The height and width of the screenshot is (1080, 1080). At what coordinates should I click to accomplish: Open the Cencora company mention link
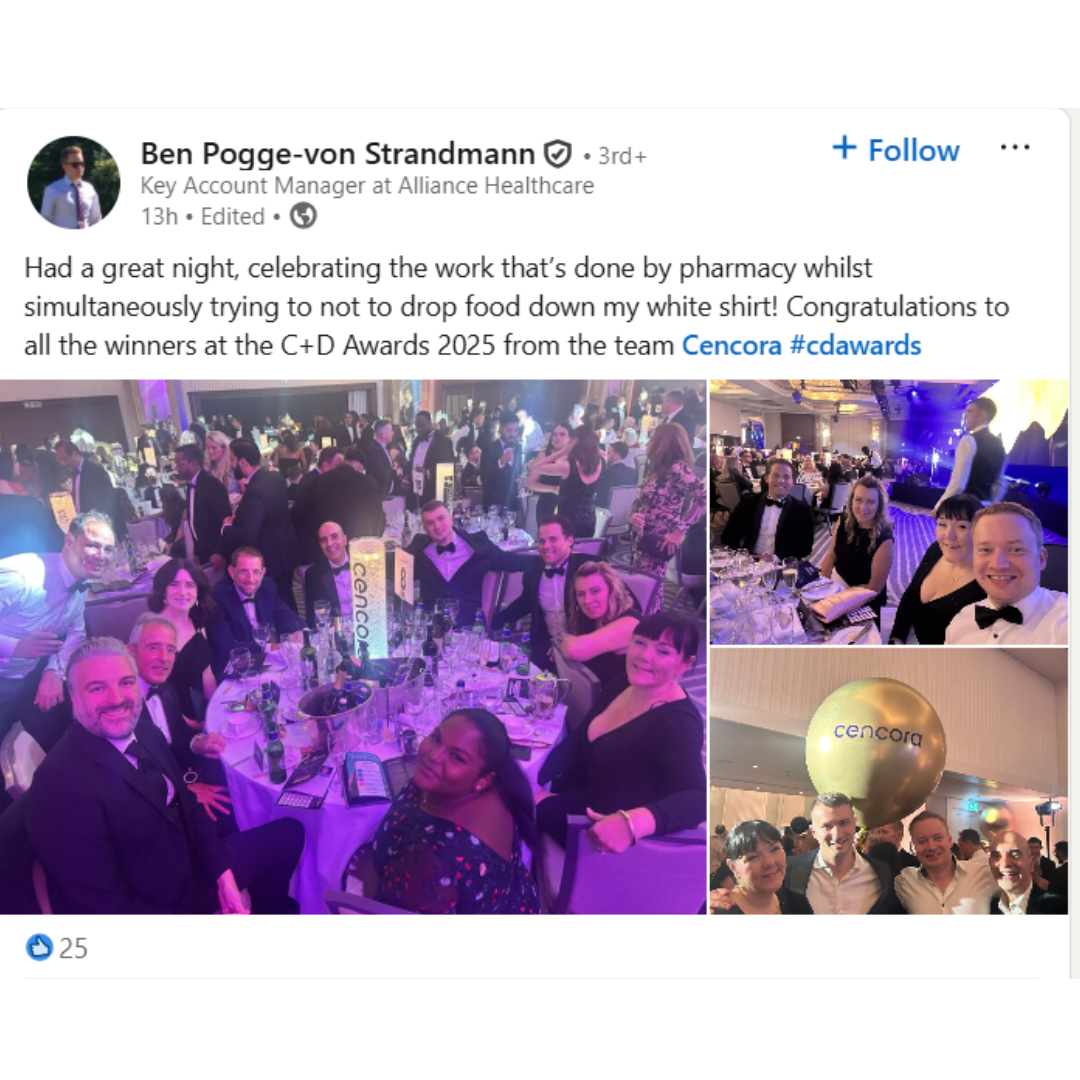coord(731,346)
